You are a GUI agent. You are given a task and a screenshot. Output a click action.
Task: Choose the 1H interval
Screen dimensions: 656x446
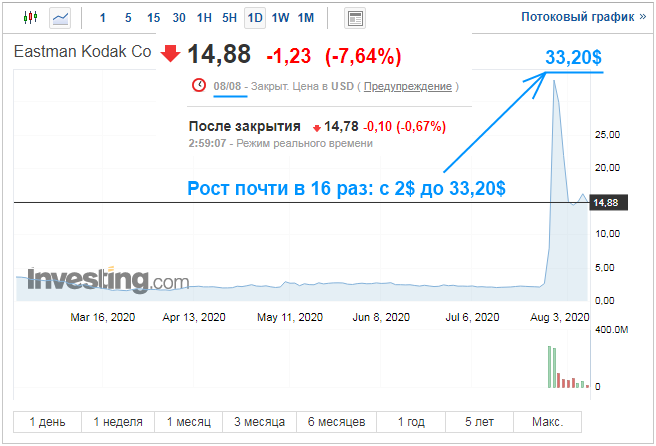click(204, 18)
